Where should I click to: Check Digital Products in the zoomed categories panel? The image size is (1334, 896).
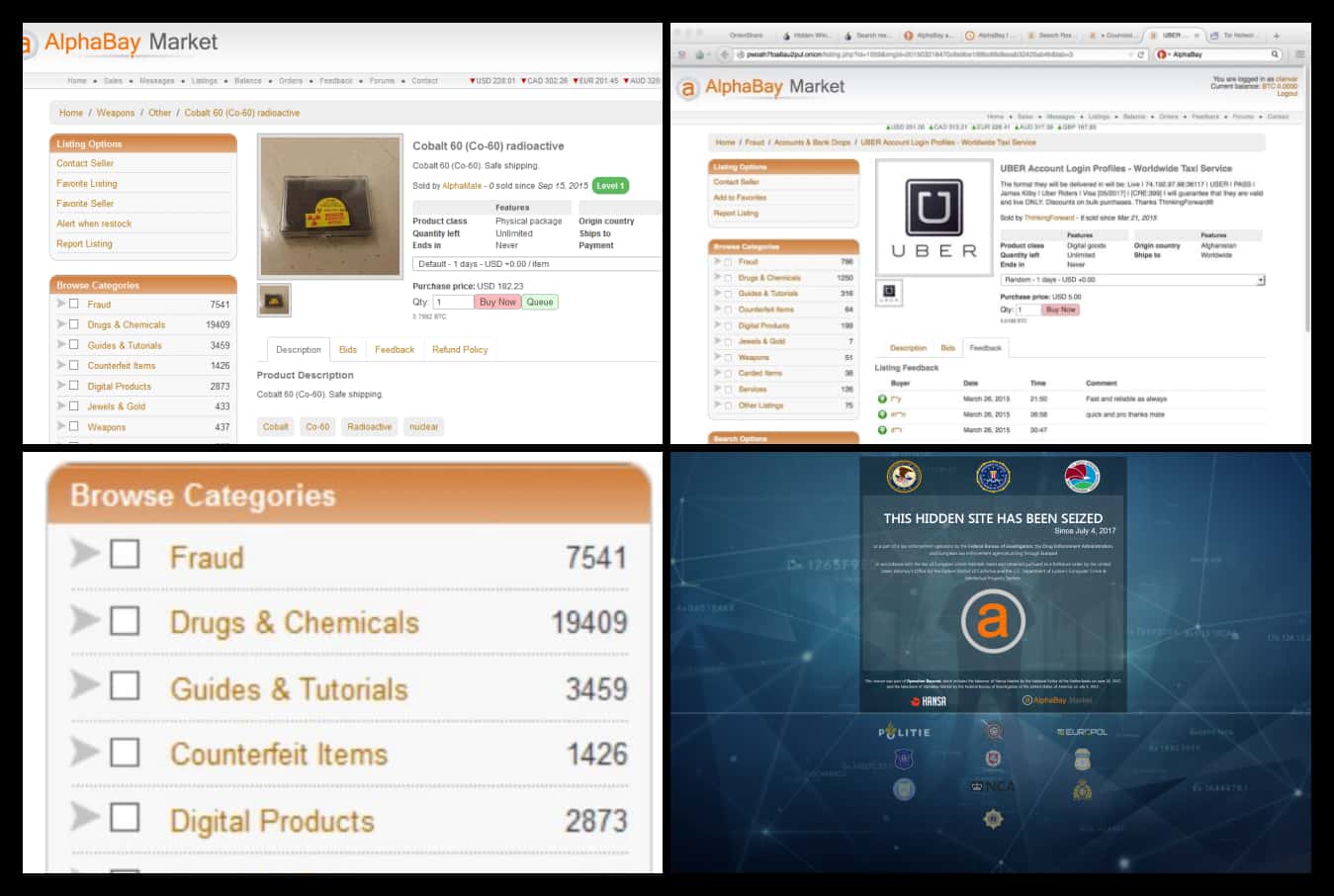click(x=125, y=818)
